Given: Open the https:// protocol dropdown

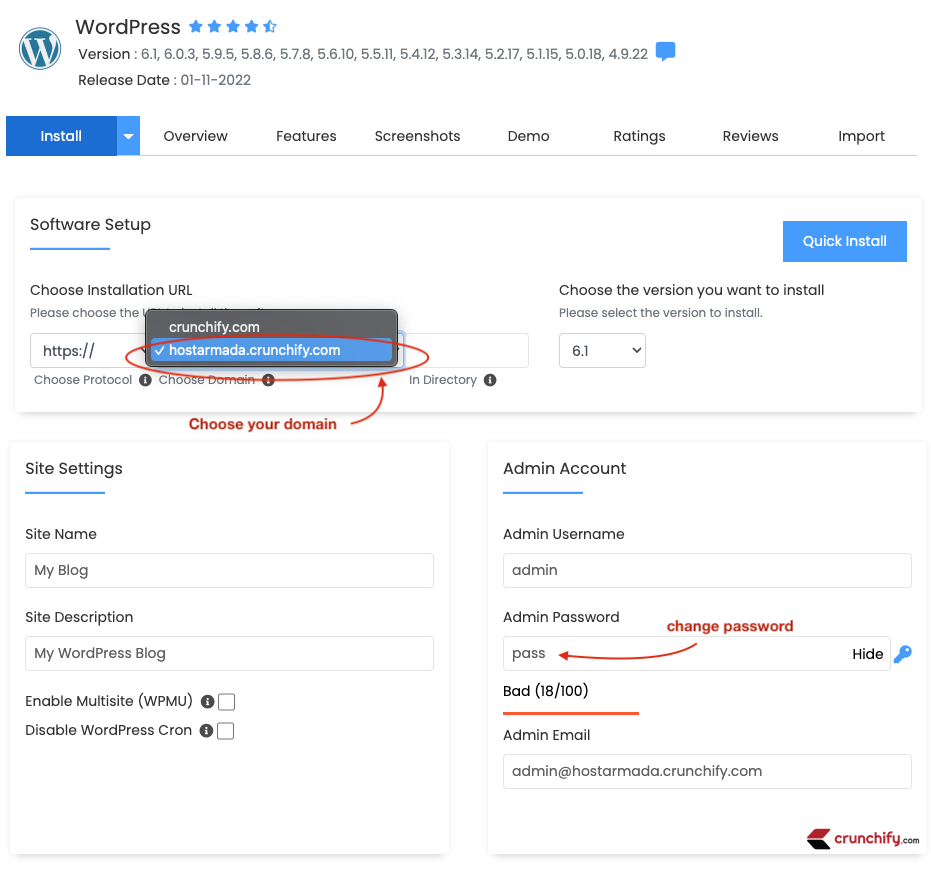Looking at the screenshot, I should (88, 351).
